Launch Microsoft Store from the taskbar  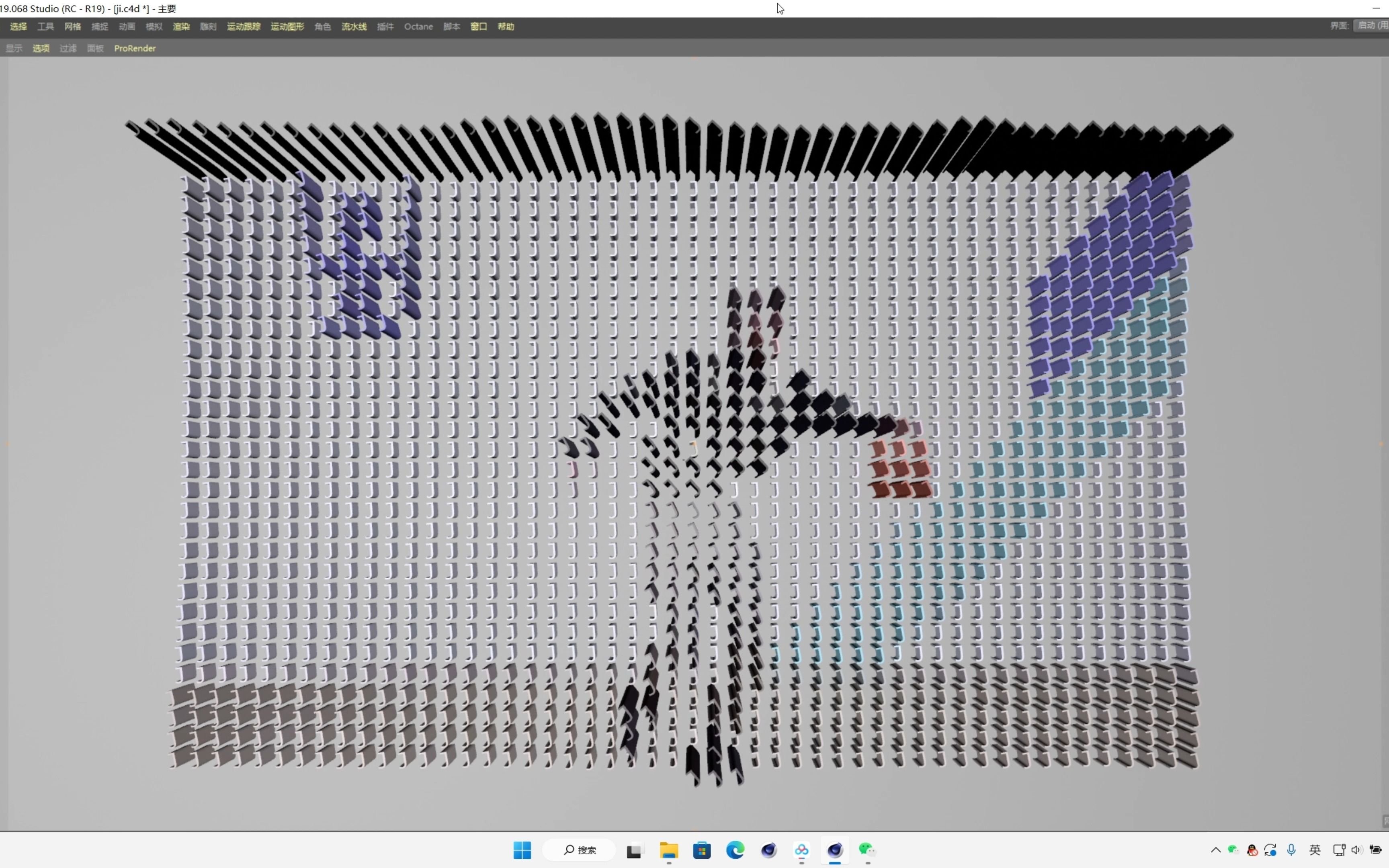701,850
